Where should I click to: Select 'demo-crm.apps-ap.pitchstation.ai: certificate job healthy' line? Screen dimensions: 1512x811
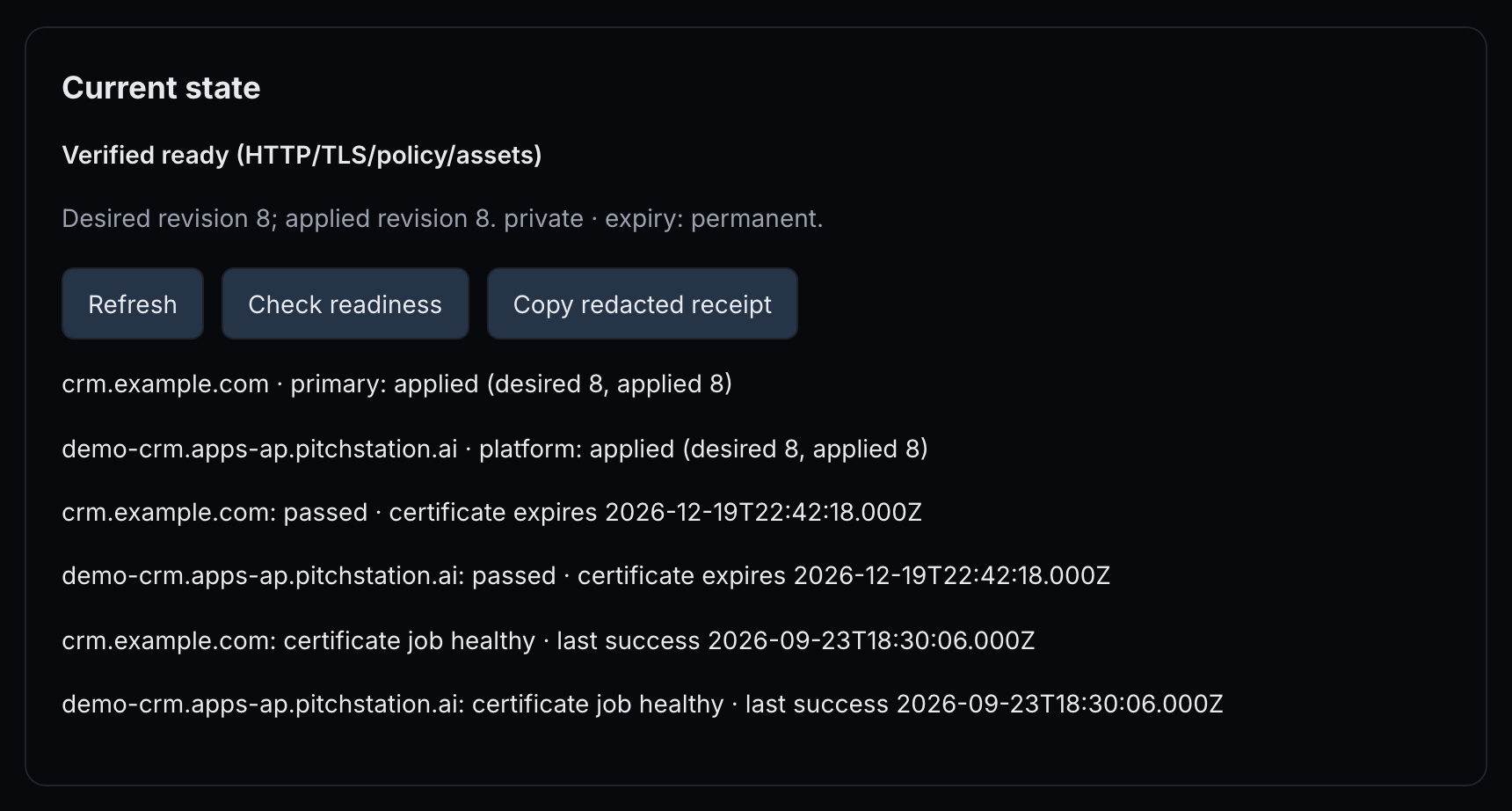643,704
